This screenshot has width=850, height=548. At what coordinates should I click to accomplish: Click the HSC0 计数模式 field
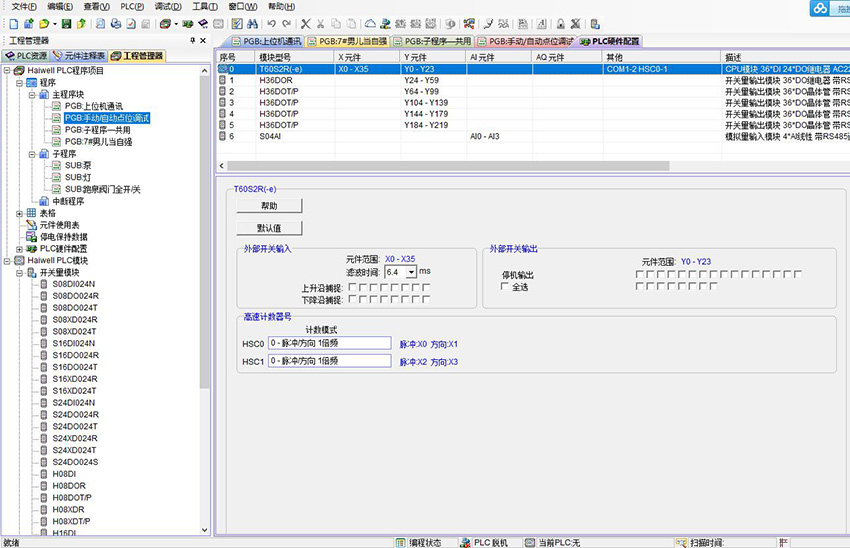click(x=329, y=343)
